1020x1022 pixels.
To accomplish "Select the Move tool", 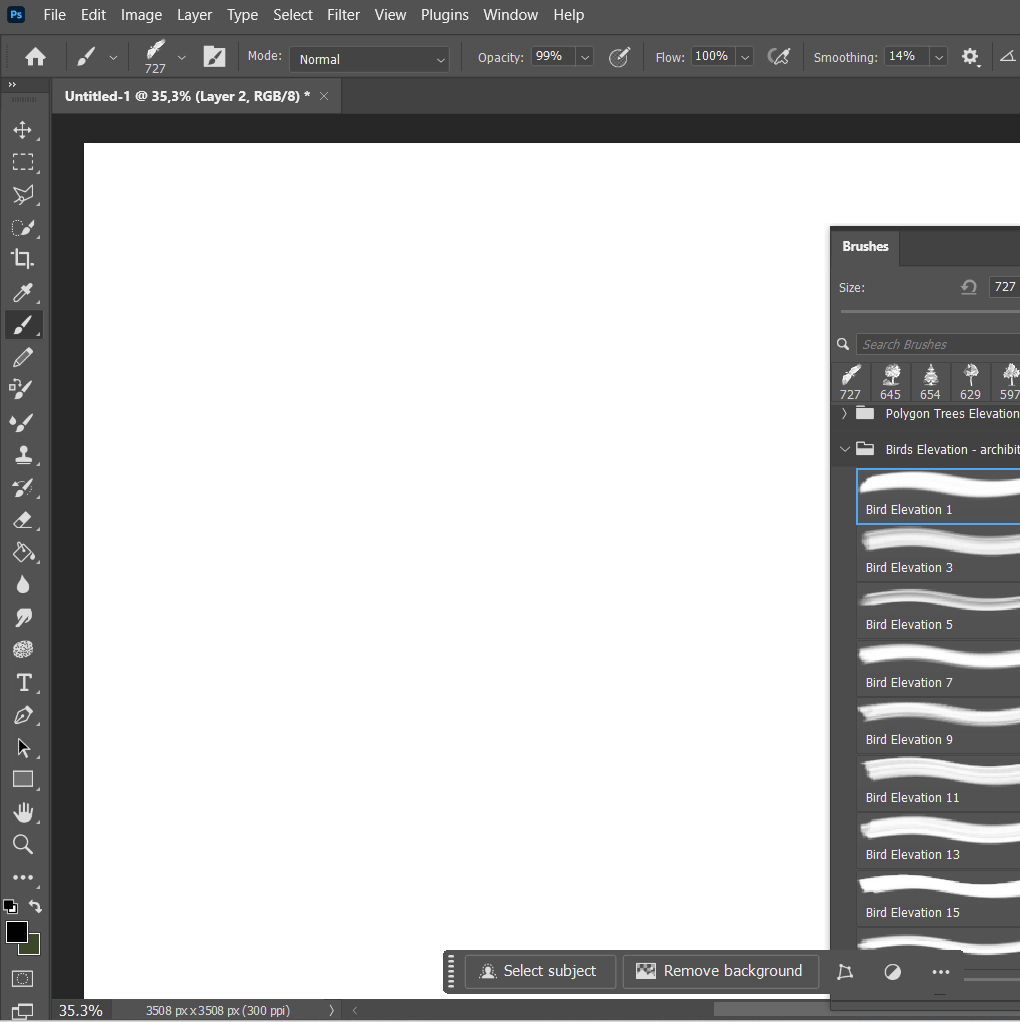I will 23,130.
